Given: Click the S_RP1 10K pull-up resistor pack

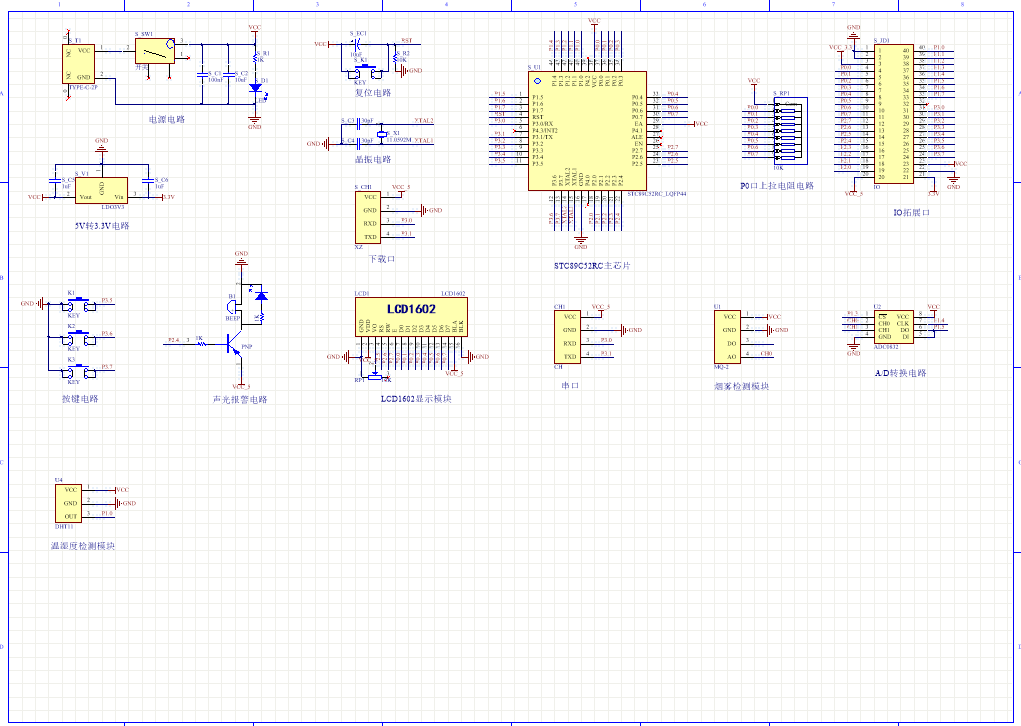Looking at the screenshot, I should 785,130.
